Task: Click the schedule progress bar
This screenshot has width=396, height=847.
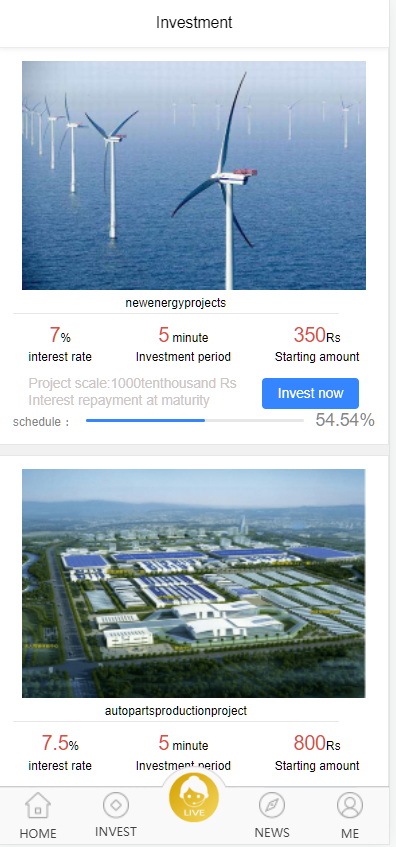Action: tap(194, 420)
